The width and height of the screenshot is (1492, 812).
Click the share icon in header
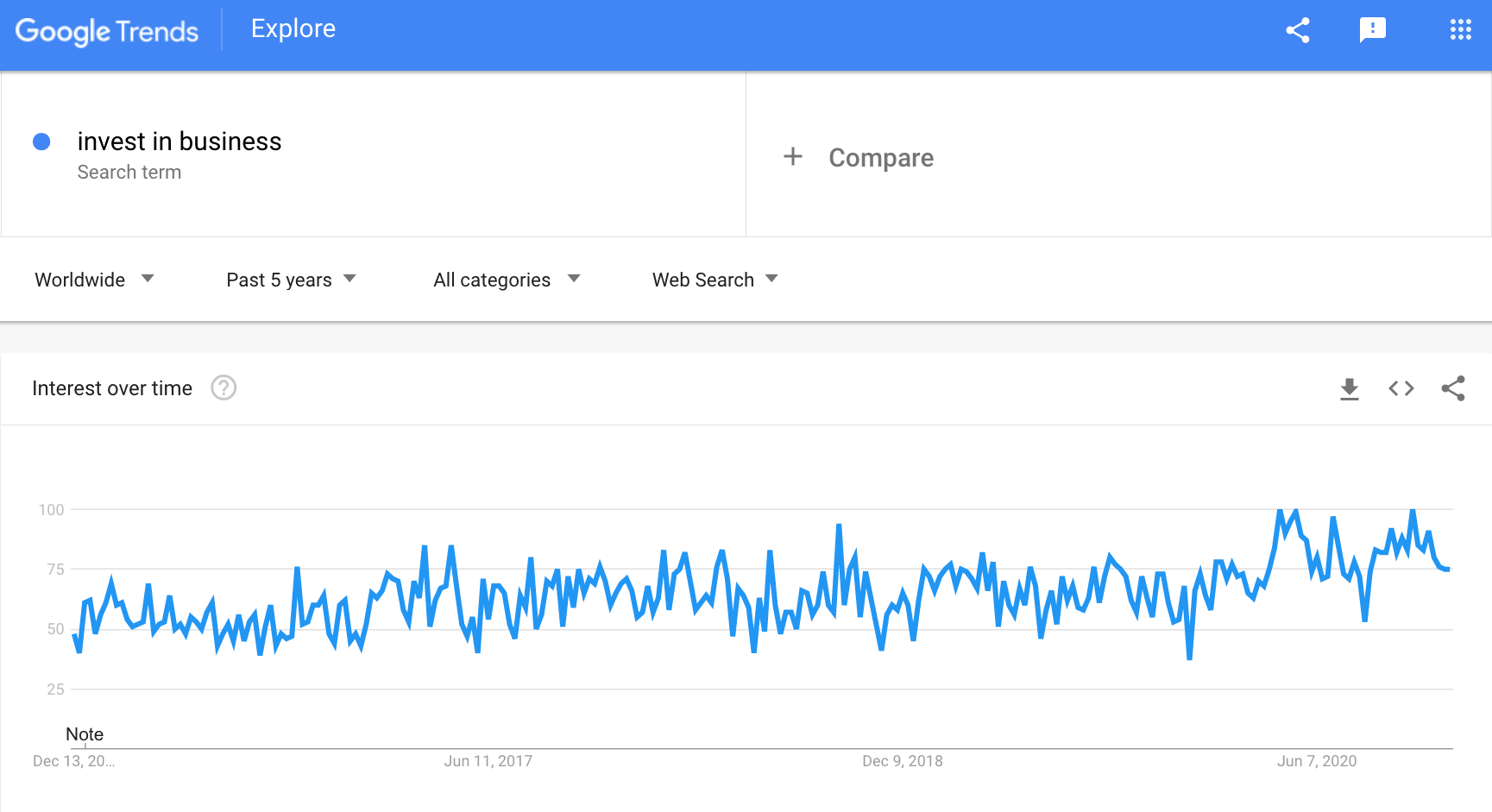point(1298,30)
